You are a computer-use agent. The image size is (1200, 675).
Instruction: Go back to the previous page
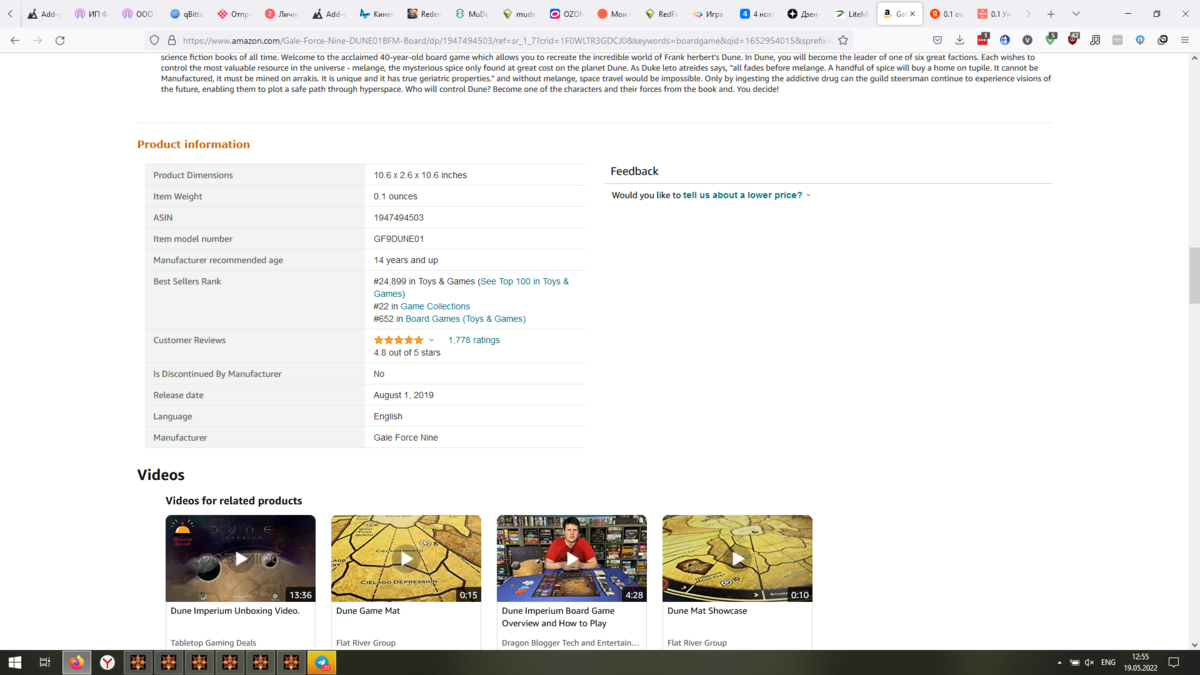[15, 40]
